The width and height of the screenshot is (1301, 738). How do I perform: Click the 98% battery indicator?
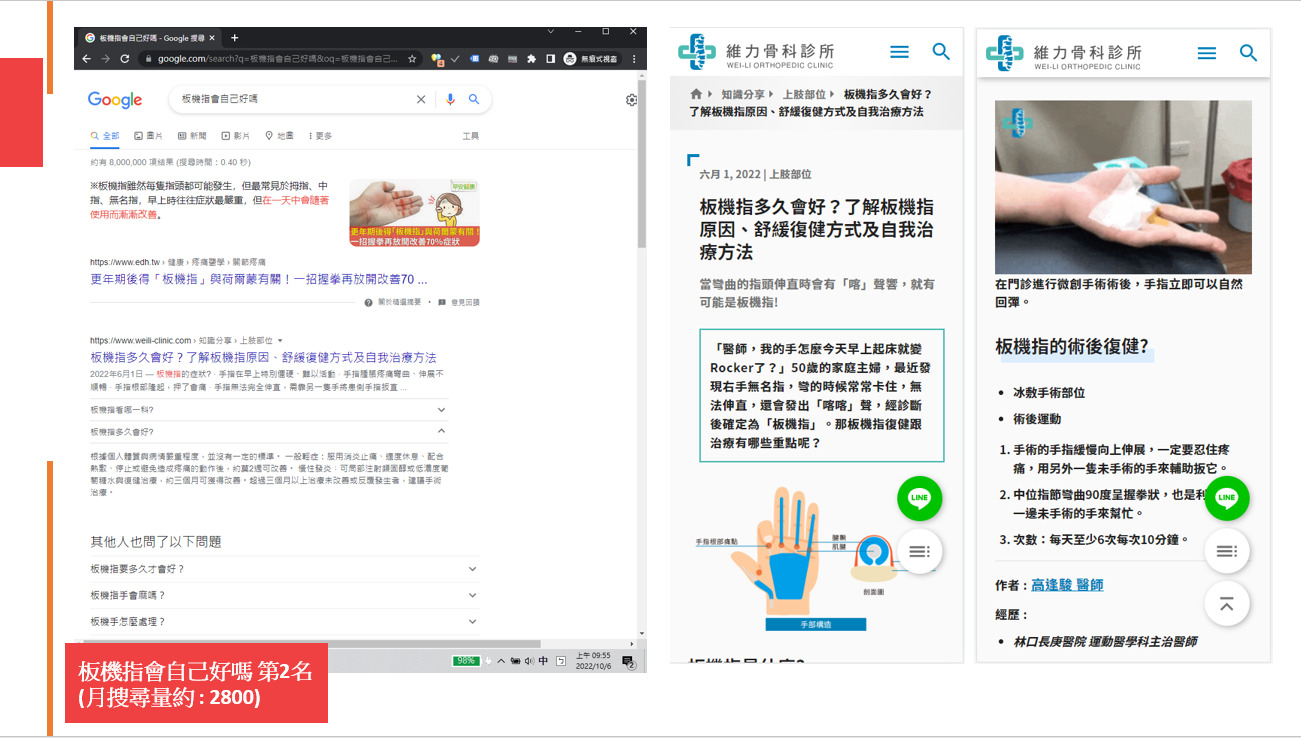click(466, 661)
